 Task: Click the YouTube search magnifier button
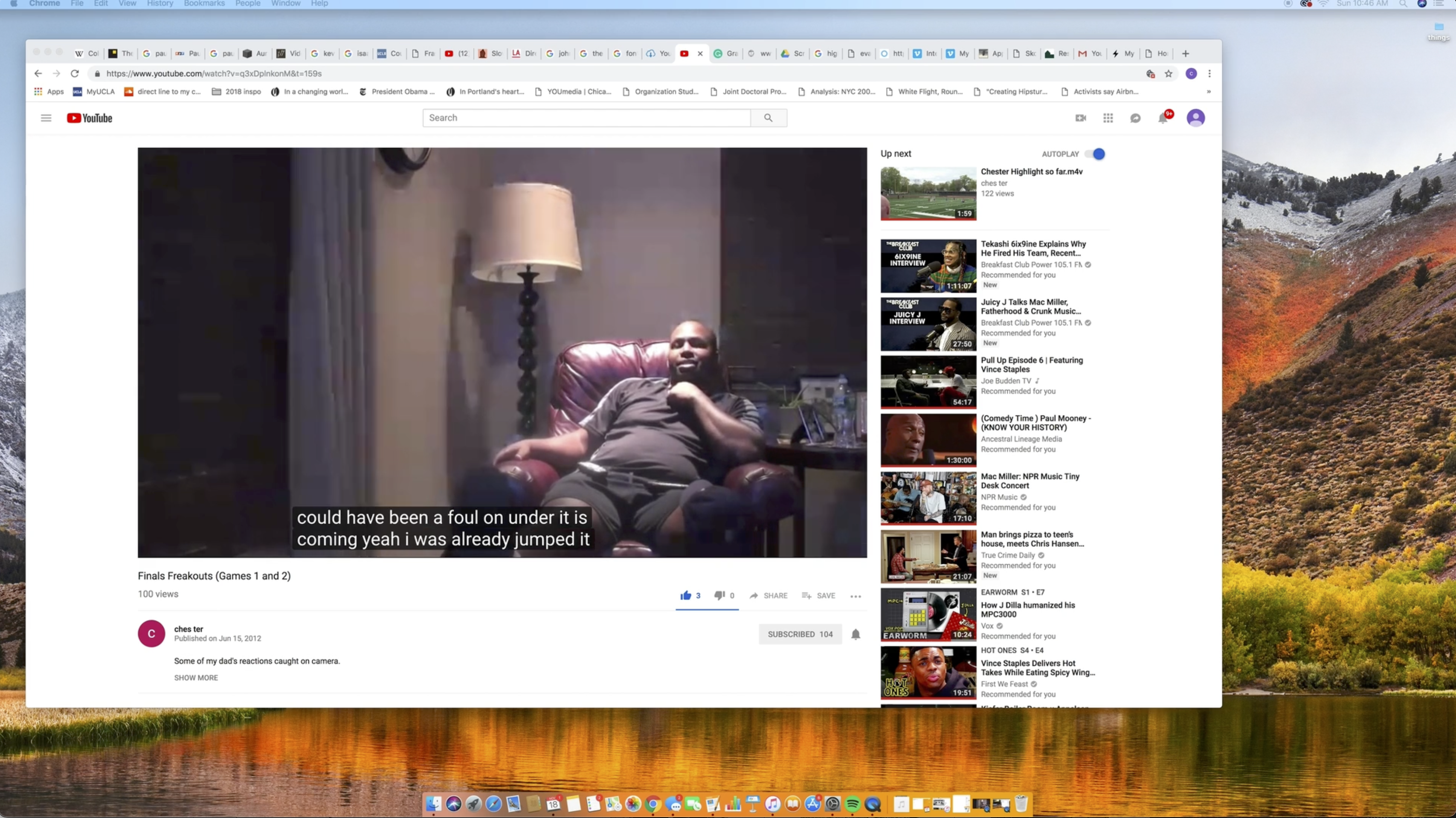[768, 118]
